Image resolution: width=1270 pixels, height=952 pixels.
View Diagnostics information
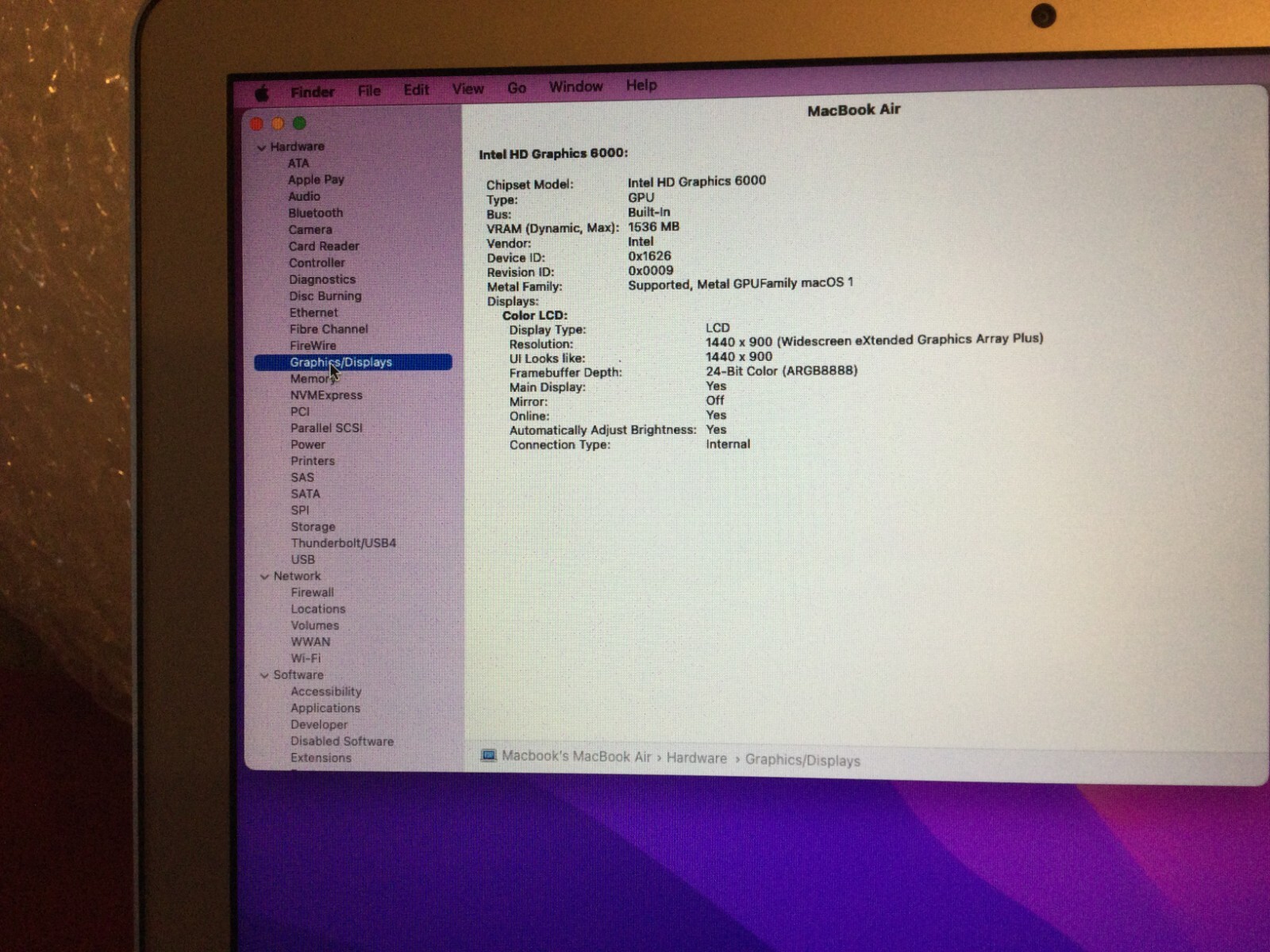click(322, 280)
